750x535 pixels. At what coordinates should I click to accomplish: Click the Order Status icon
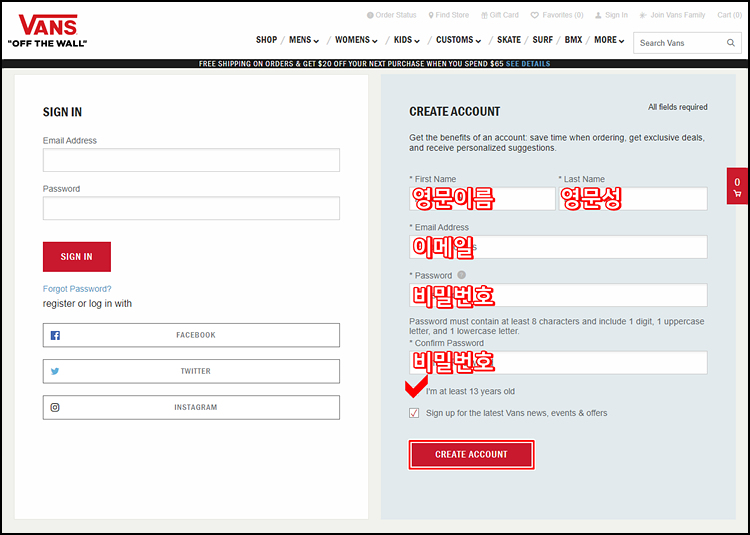tap(370, 15)
